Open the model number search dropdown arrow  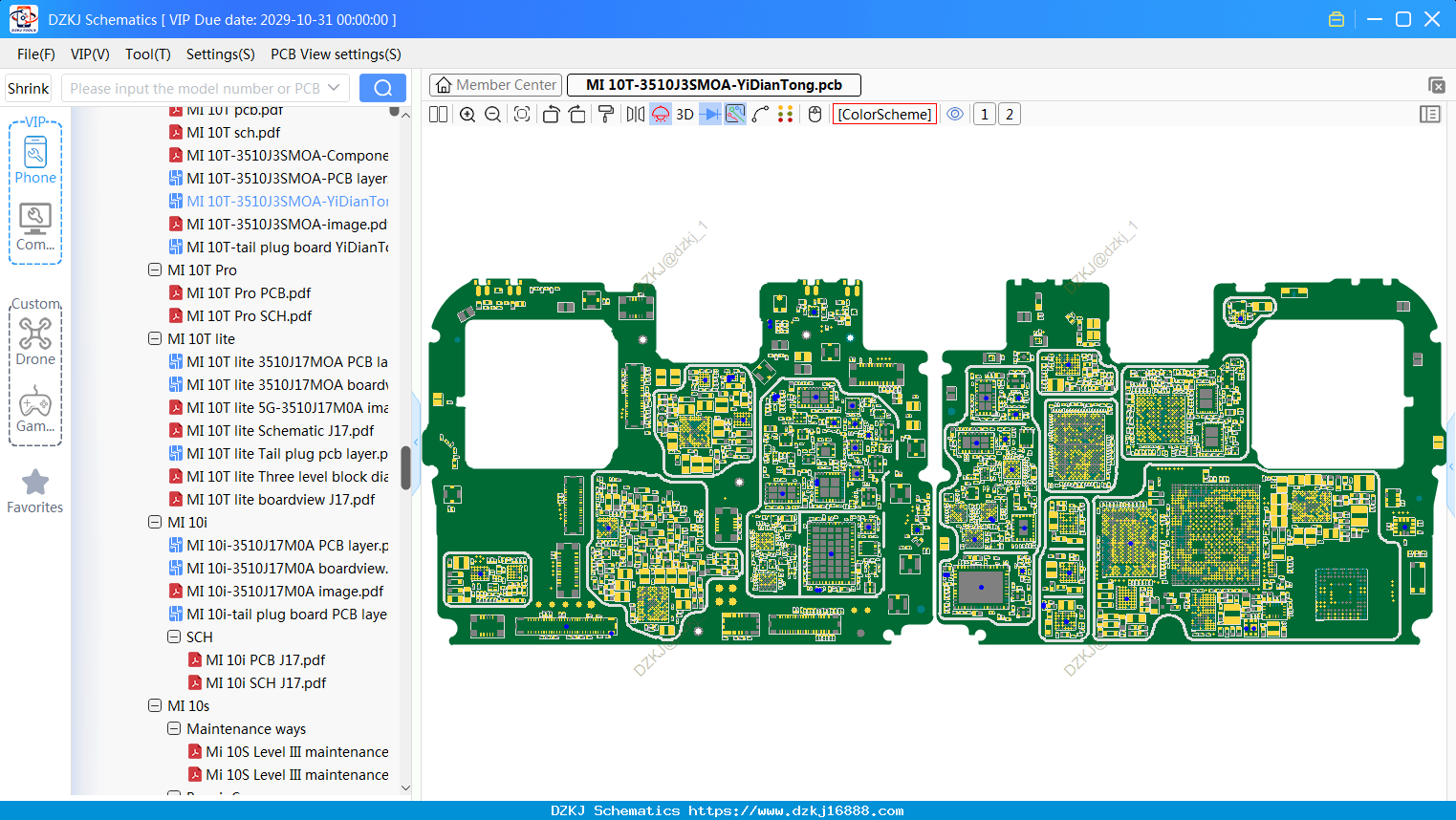click(x=334, y=88)
